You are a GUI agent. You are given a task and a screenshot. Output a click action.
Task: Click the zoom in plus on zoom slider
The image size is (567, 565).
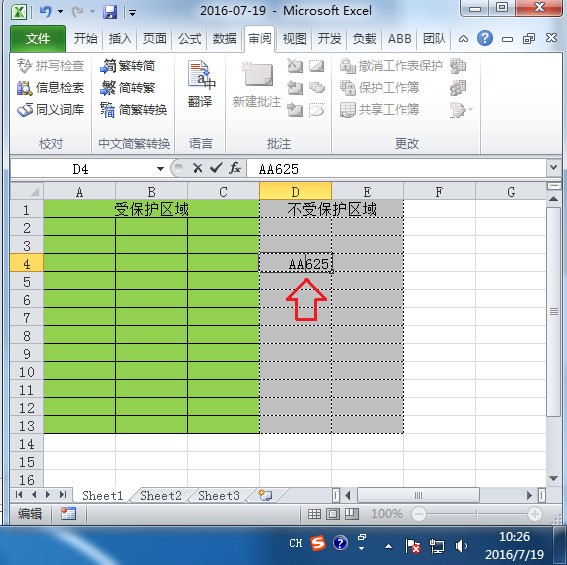[x=535, y=514]
